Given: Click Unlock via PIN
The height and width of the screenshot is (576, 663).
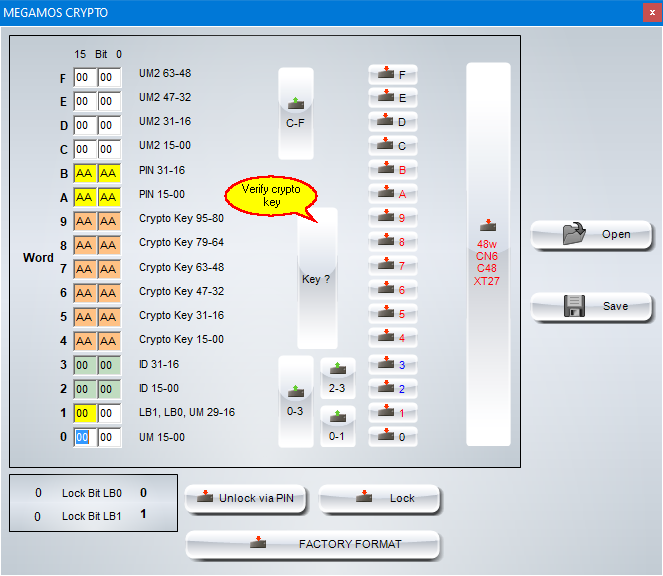Looking at the screenshot, I should point(246,499).
